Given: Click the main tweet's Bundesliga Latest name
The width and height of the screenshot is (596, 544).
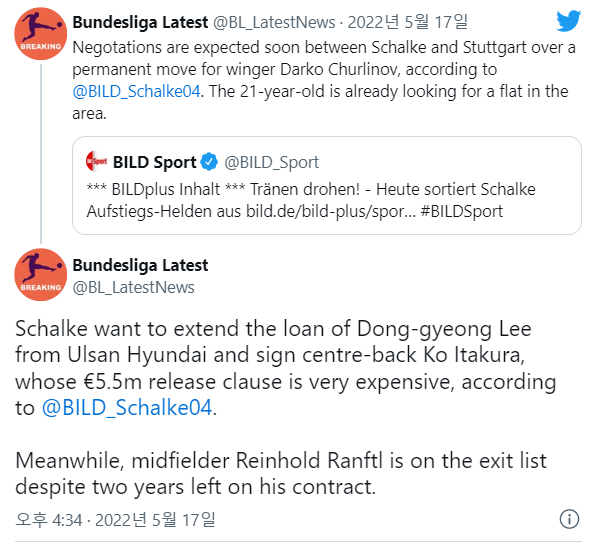Looking at the screenshot, I should [x=140, y=265].
